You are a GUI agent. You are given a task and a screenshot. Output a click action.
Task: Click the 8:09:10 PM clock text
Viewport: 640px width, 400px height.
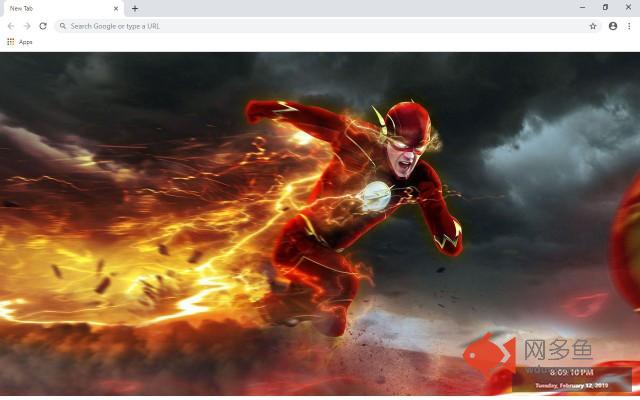(571, 372)
